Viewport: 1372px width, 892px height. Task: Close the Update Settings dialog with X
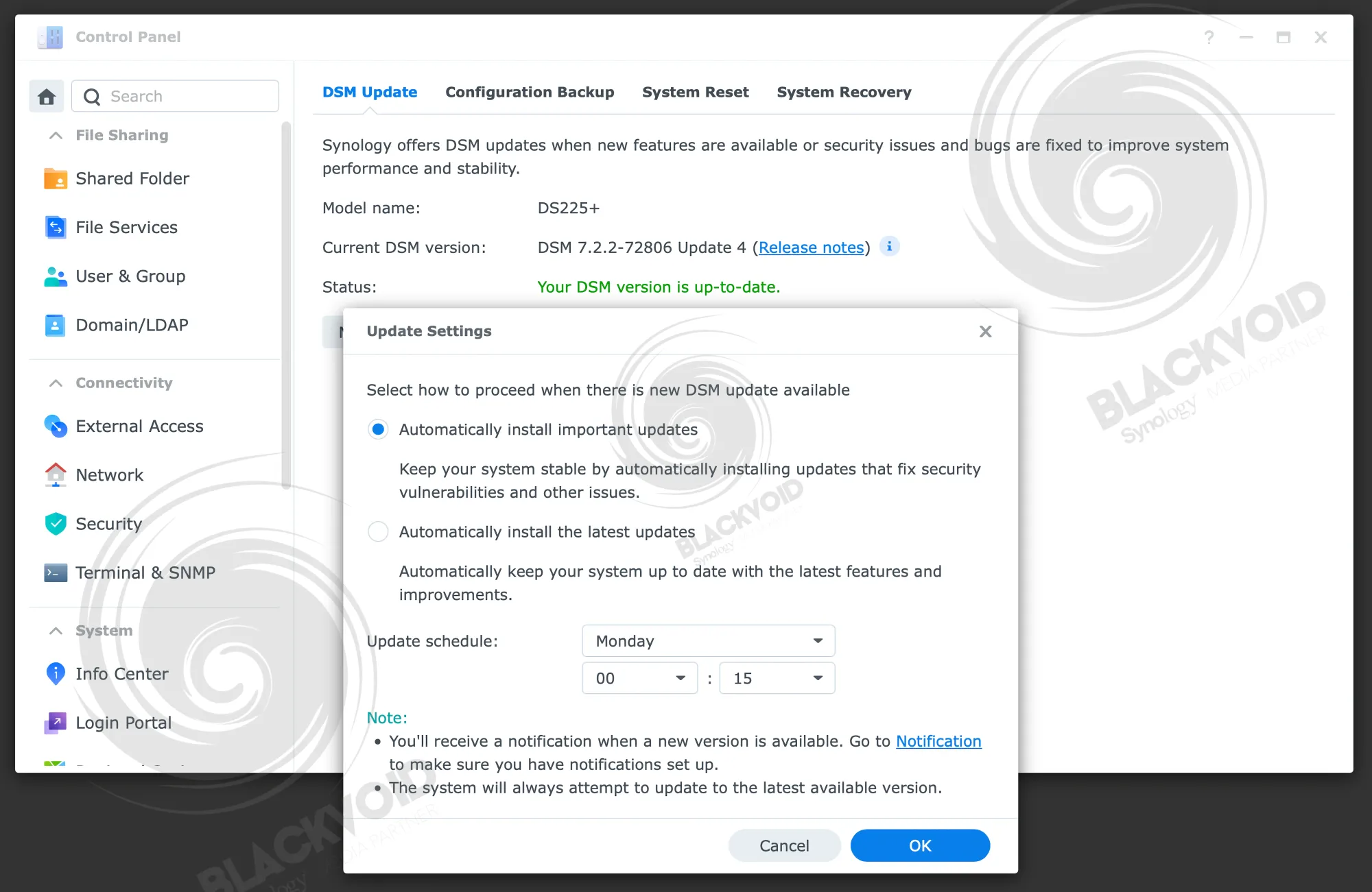pos(986,332)
